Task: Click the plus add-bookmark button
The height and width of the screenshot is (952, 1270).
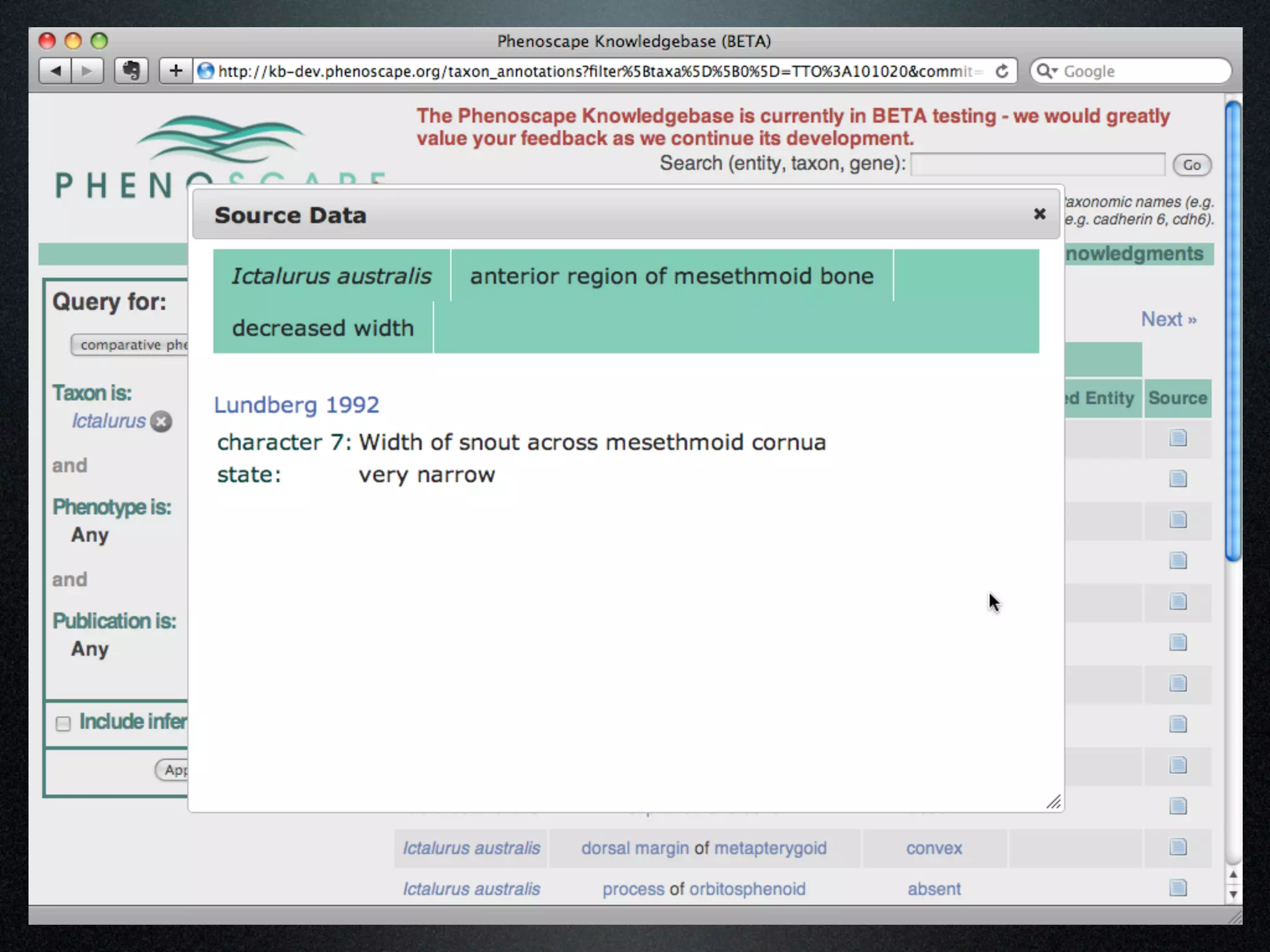Action: pos(175,71)
